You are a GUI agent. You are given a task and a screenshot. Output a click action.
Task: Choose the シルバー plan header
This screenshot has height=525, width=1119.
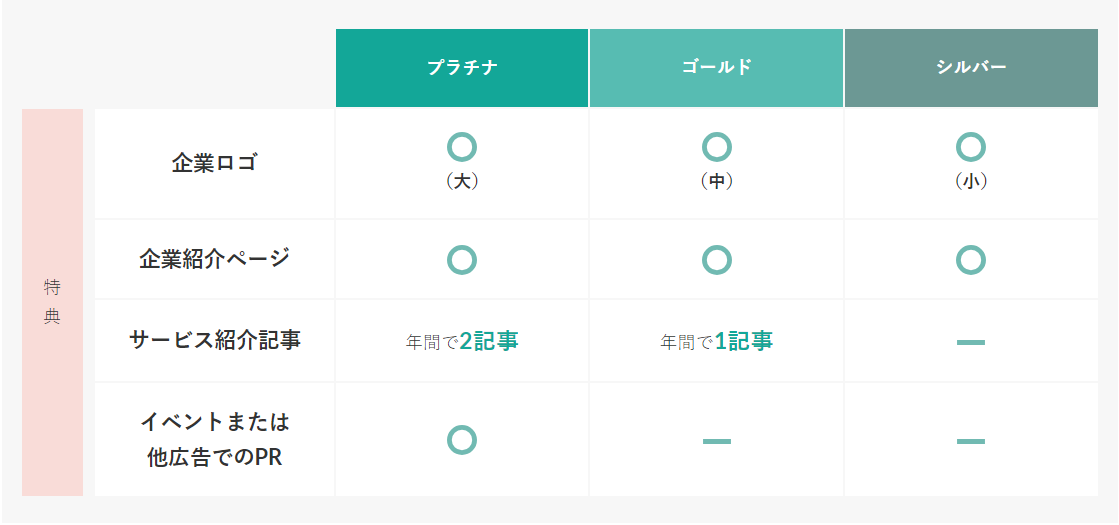(971, 68)
